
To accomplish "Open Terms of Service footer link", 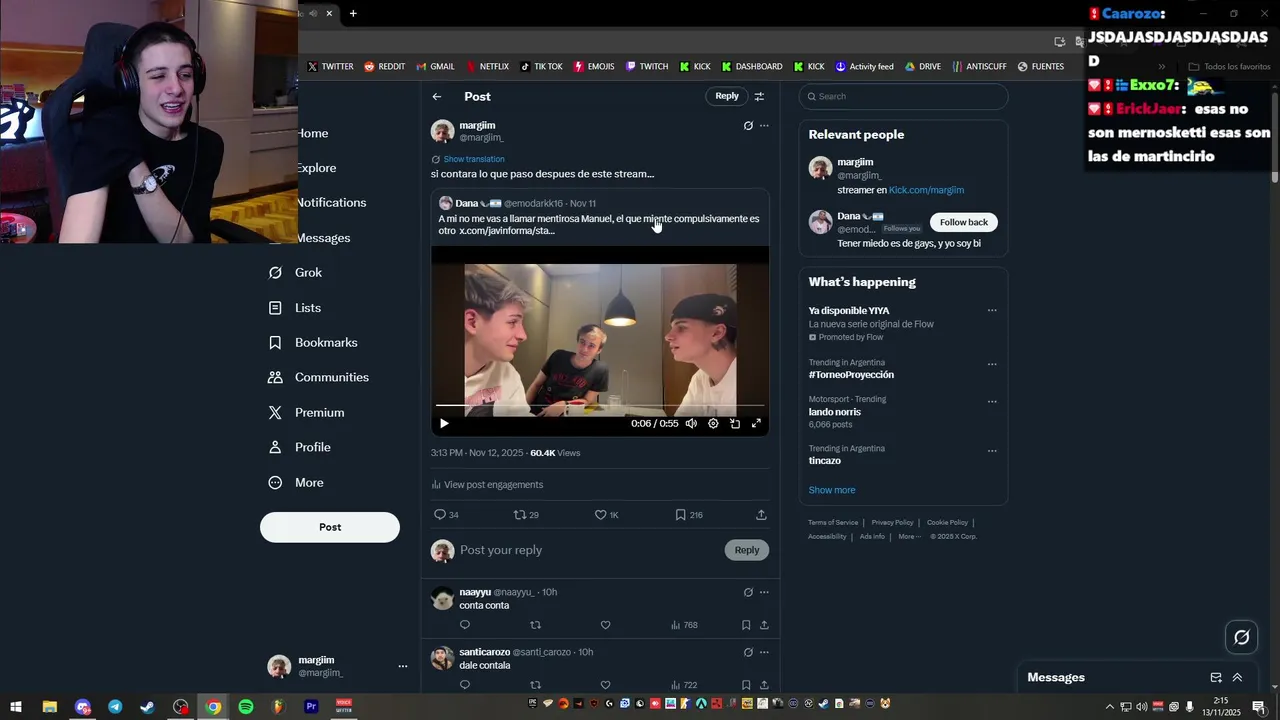I will tap(833, 523).
